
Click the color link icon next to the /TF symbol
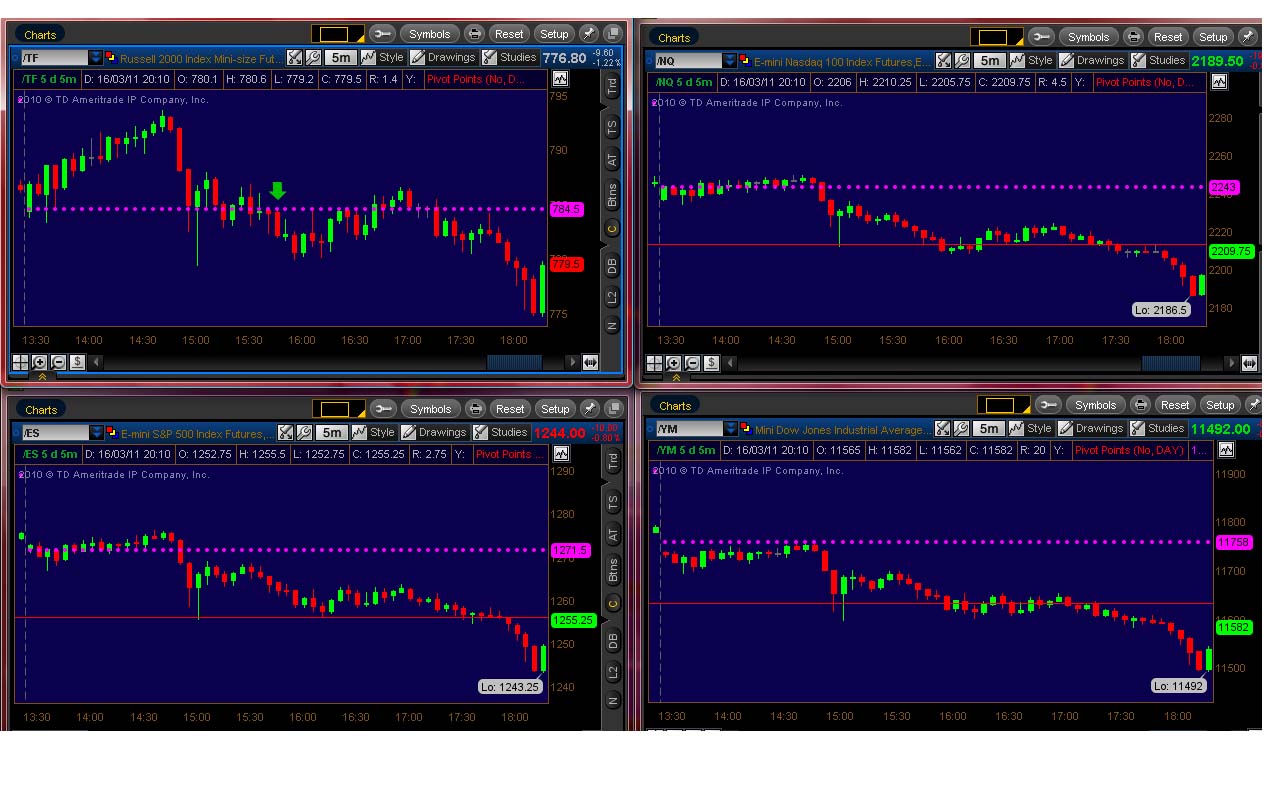110,57
